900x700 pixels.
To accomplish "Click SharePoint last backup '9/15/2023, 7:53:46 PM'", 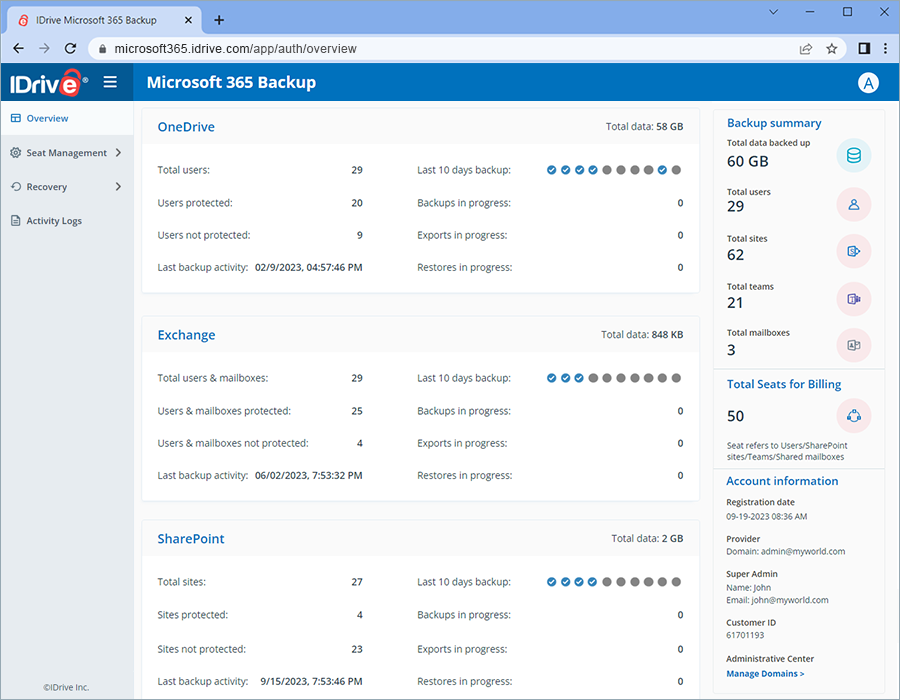I will pos(311,681).
